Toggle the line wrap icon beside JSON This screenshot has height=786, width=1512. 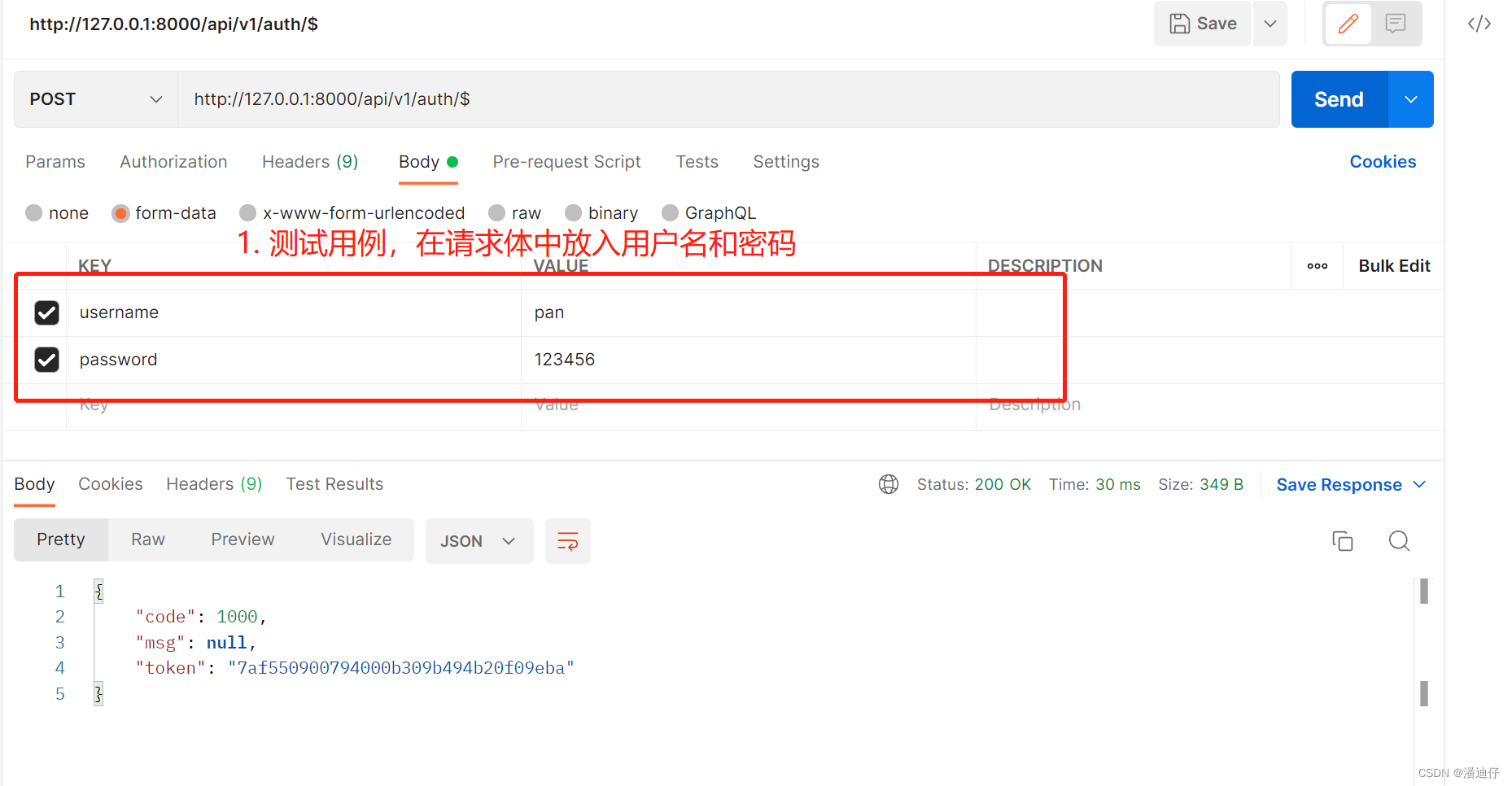(x=567, y=540)
